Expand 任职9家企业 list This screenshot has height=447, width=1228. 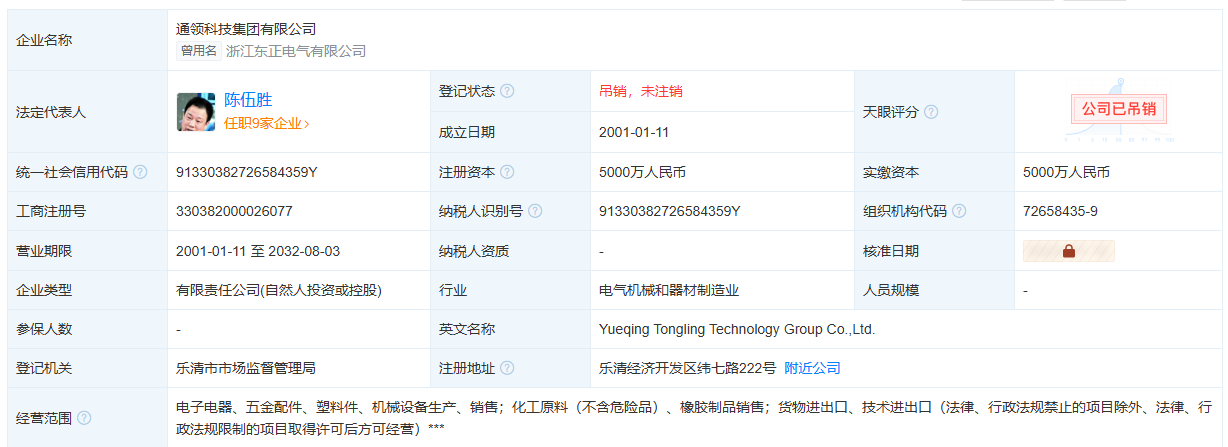pyautogui.click(x=266, y=124)
